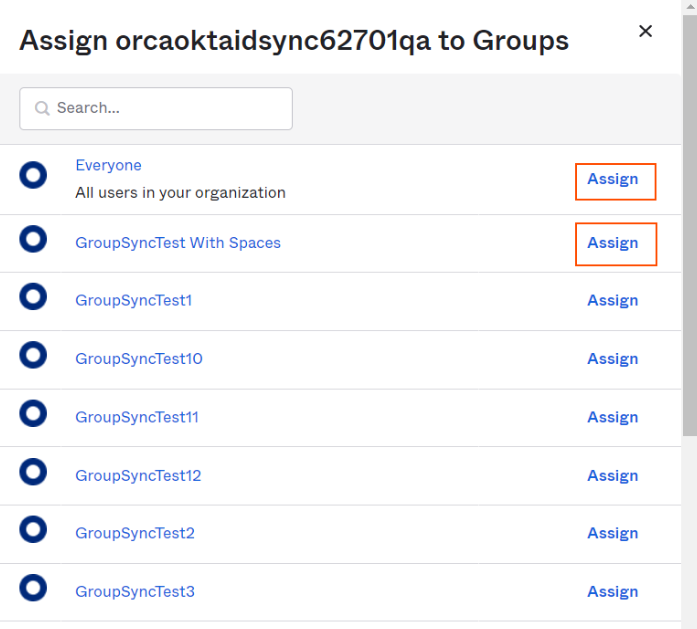Click the GroupSyncTest12 group circle icon
Screen dimensions: 697x629
33,472
